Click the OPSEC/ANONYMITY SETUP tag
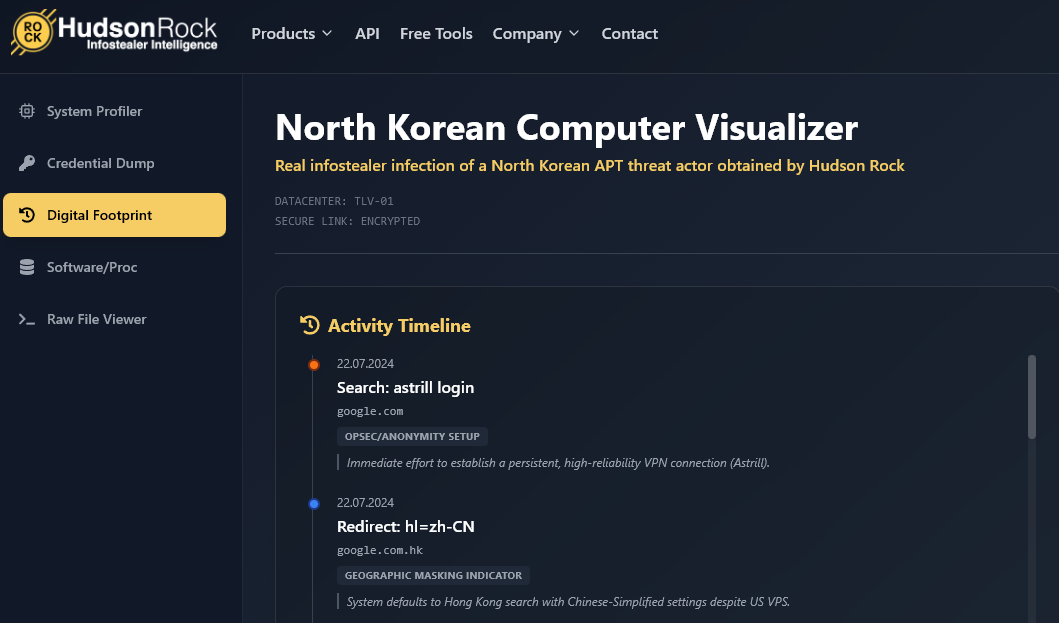The width and height of the screenshot is (1059, 623). tap(411, 436)
